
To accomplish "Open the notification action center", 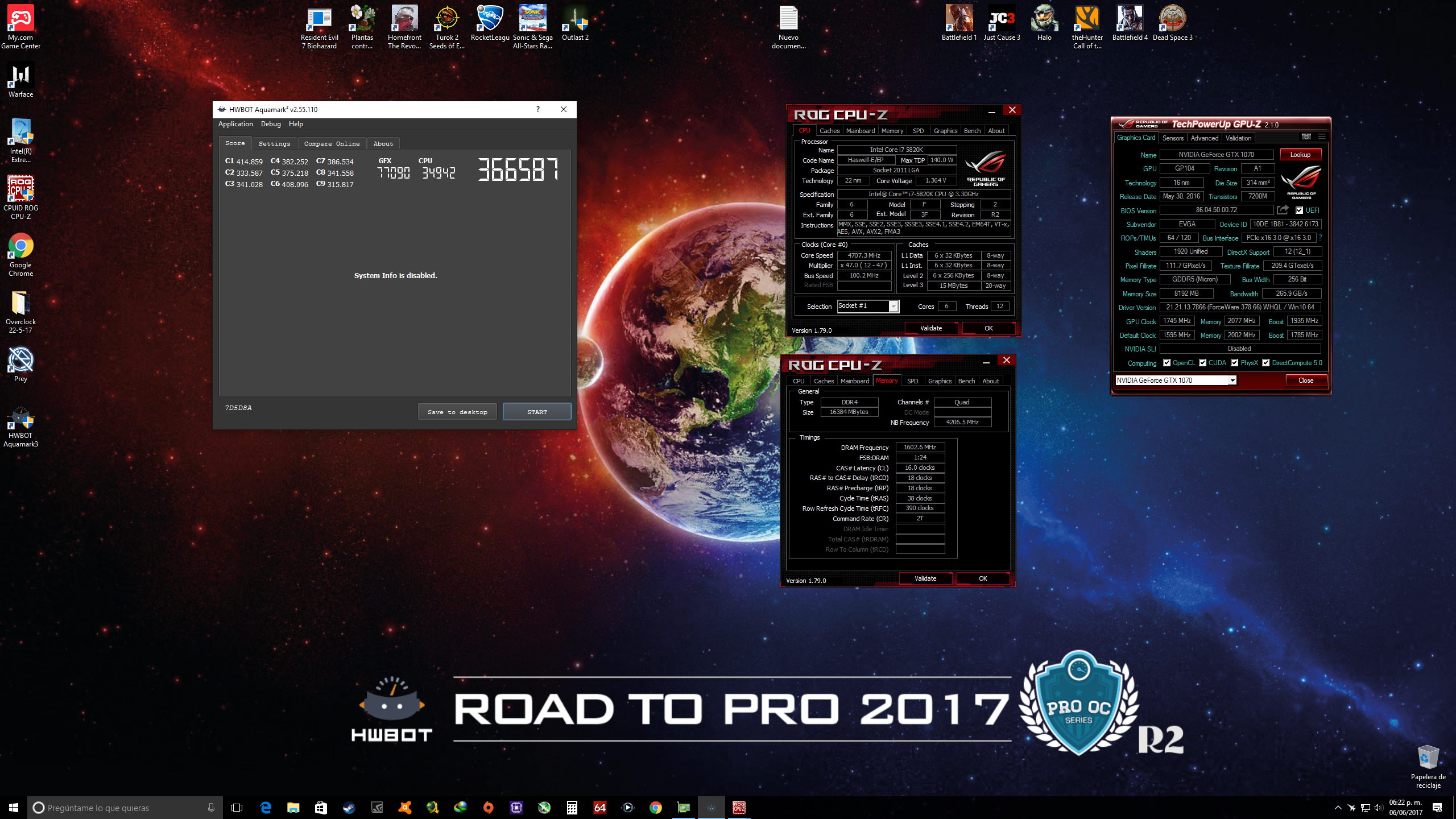I will (x=1437, y=808).
